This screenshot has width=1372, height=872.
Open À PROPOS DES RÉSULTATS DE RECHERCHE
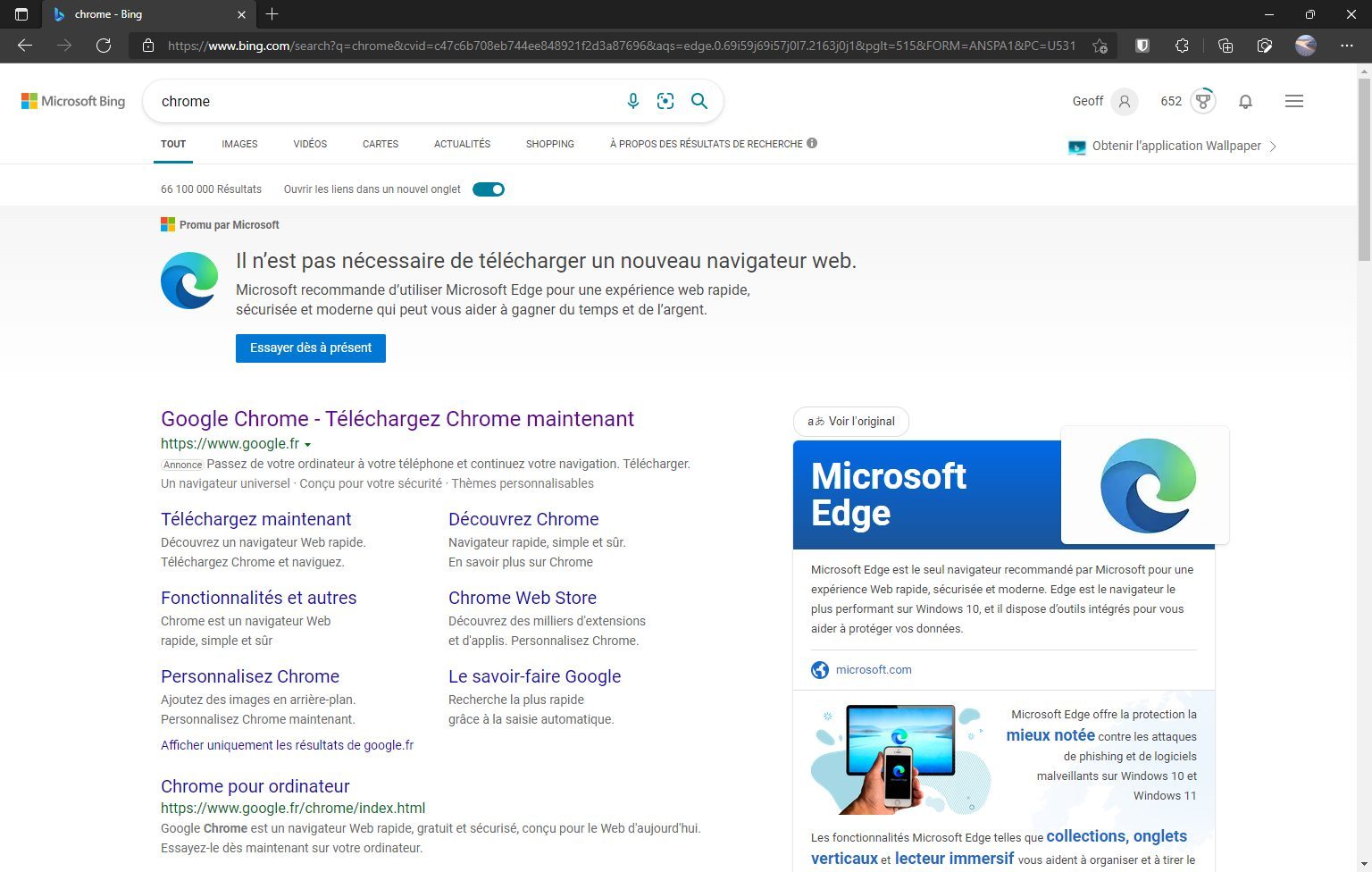point(707,144)
